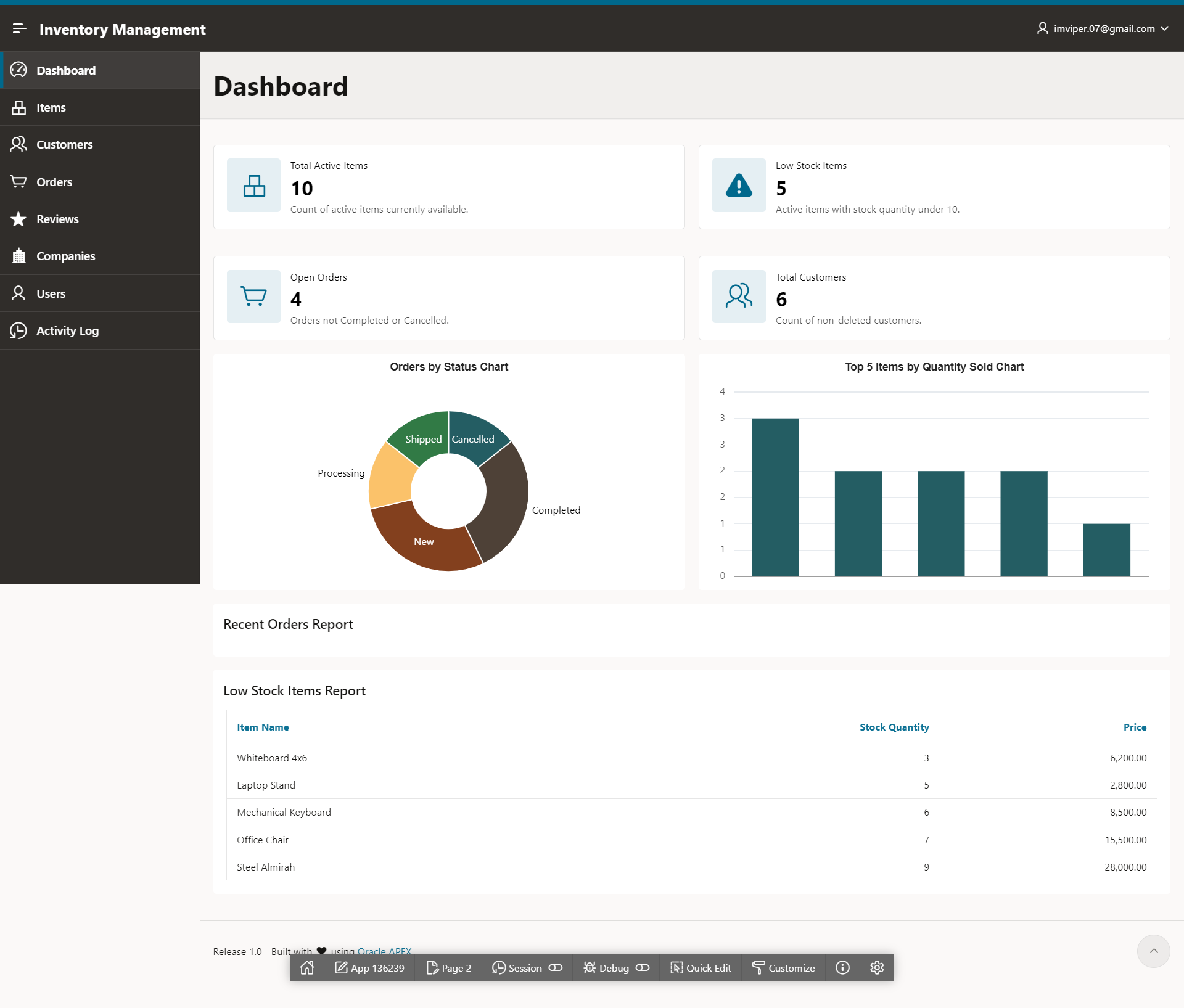Click the New slice of donut chart
This screenshot has height=1008, width=1184.
coord(424,541)
